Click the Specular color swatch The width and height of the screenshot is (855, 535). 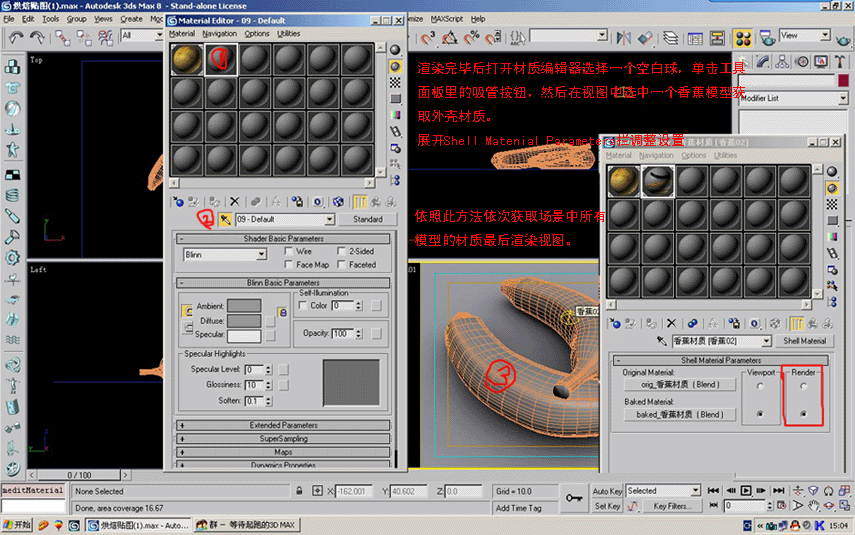click(244, 335)
